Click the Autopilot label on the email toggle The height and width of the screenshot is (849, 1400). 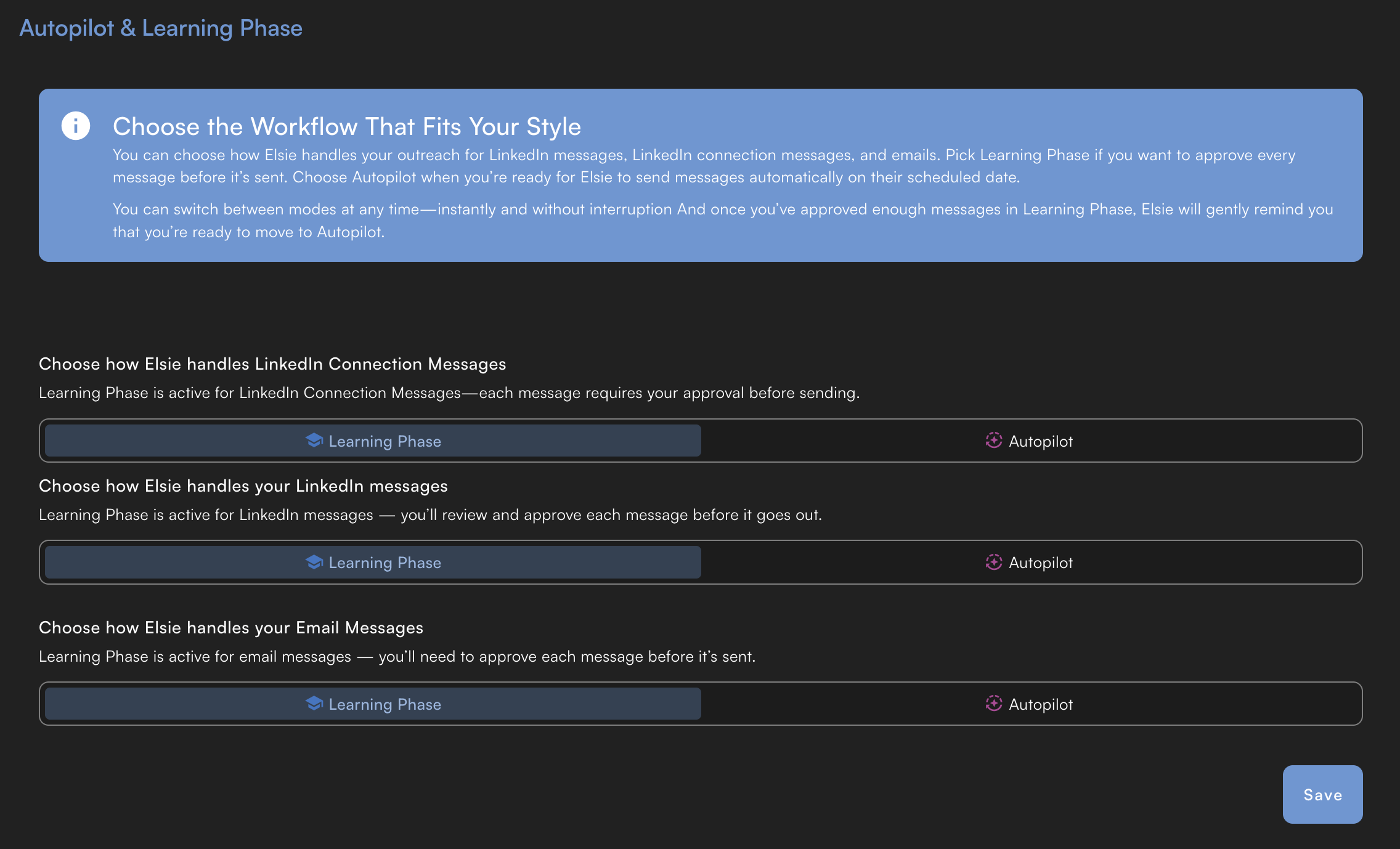(x=1040, y=704)
